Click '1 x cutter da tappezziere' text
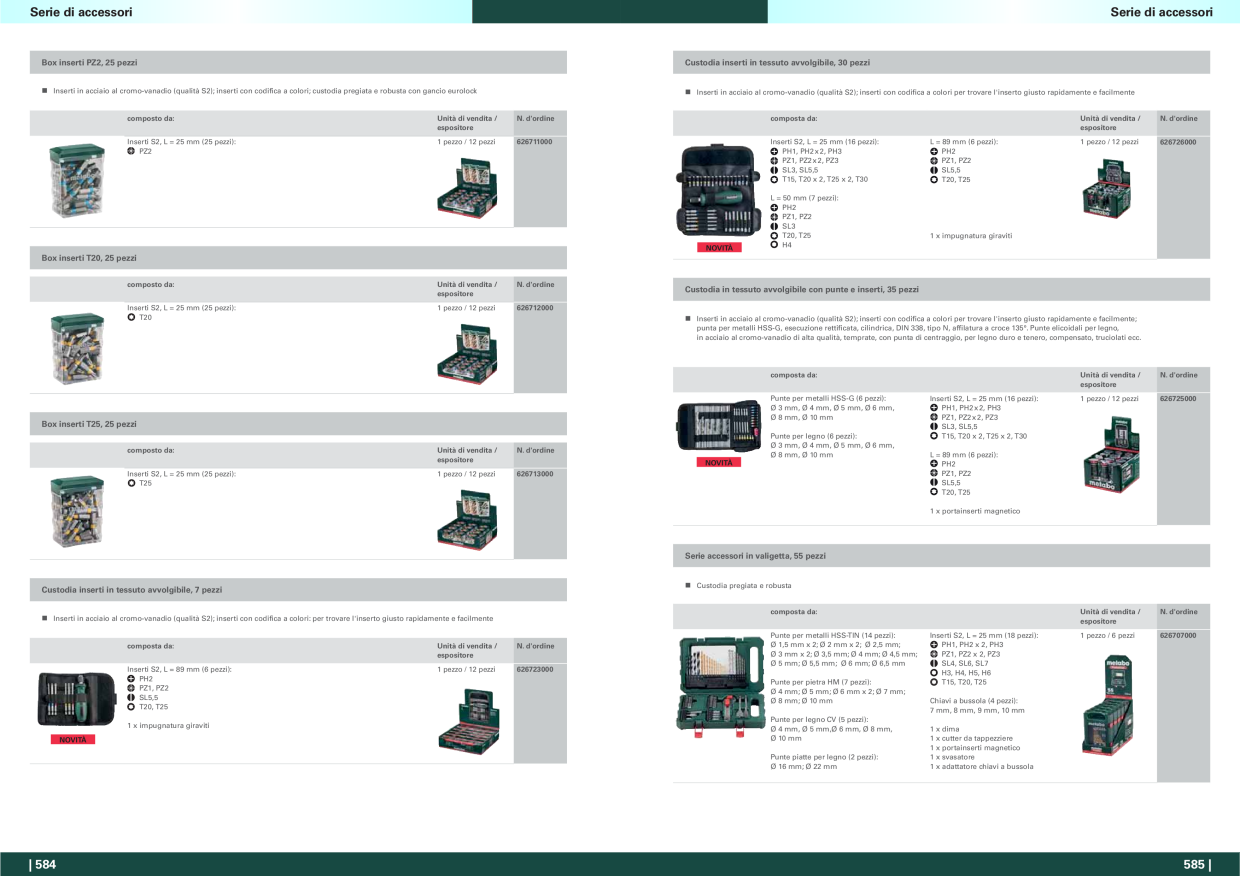1240x876 pixels. 971,738
